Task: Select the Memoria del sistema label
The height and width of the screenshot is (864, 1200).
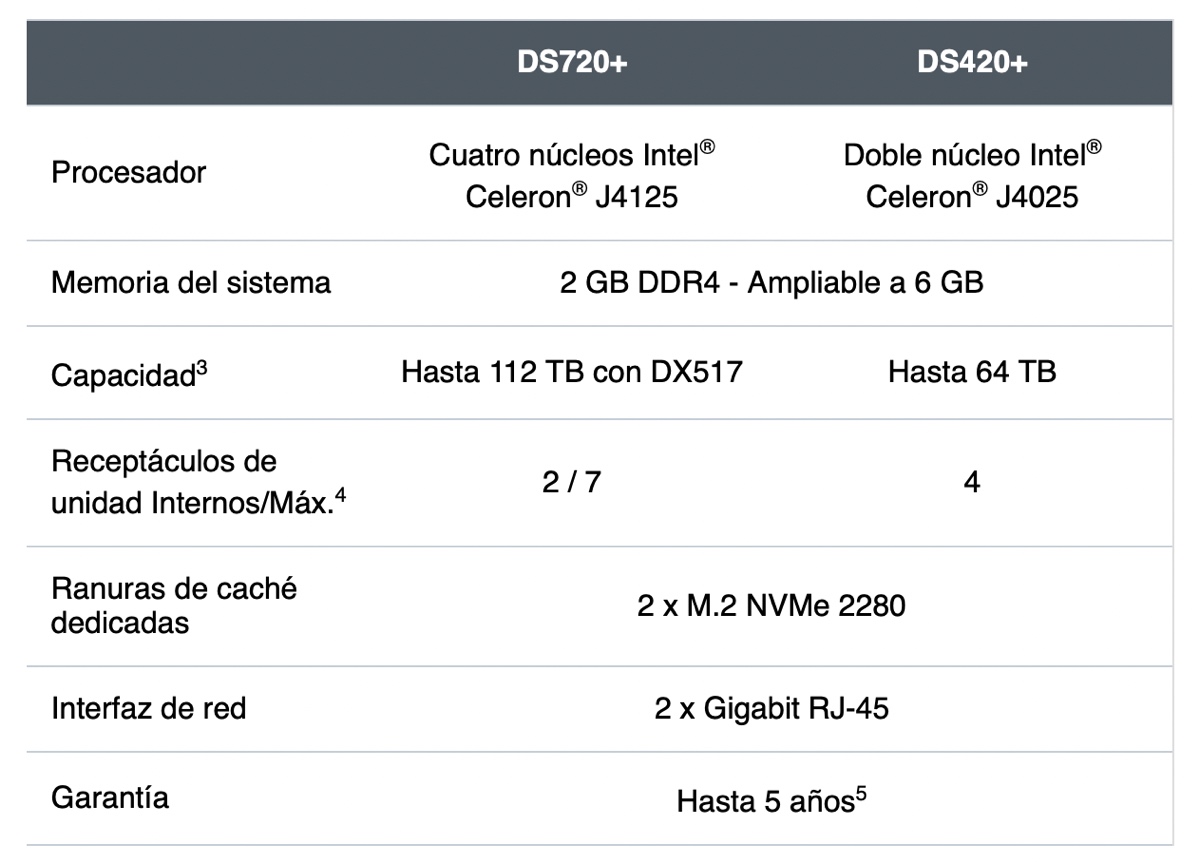Action: (x=191, y=283)
